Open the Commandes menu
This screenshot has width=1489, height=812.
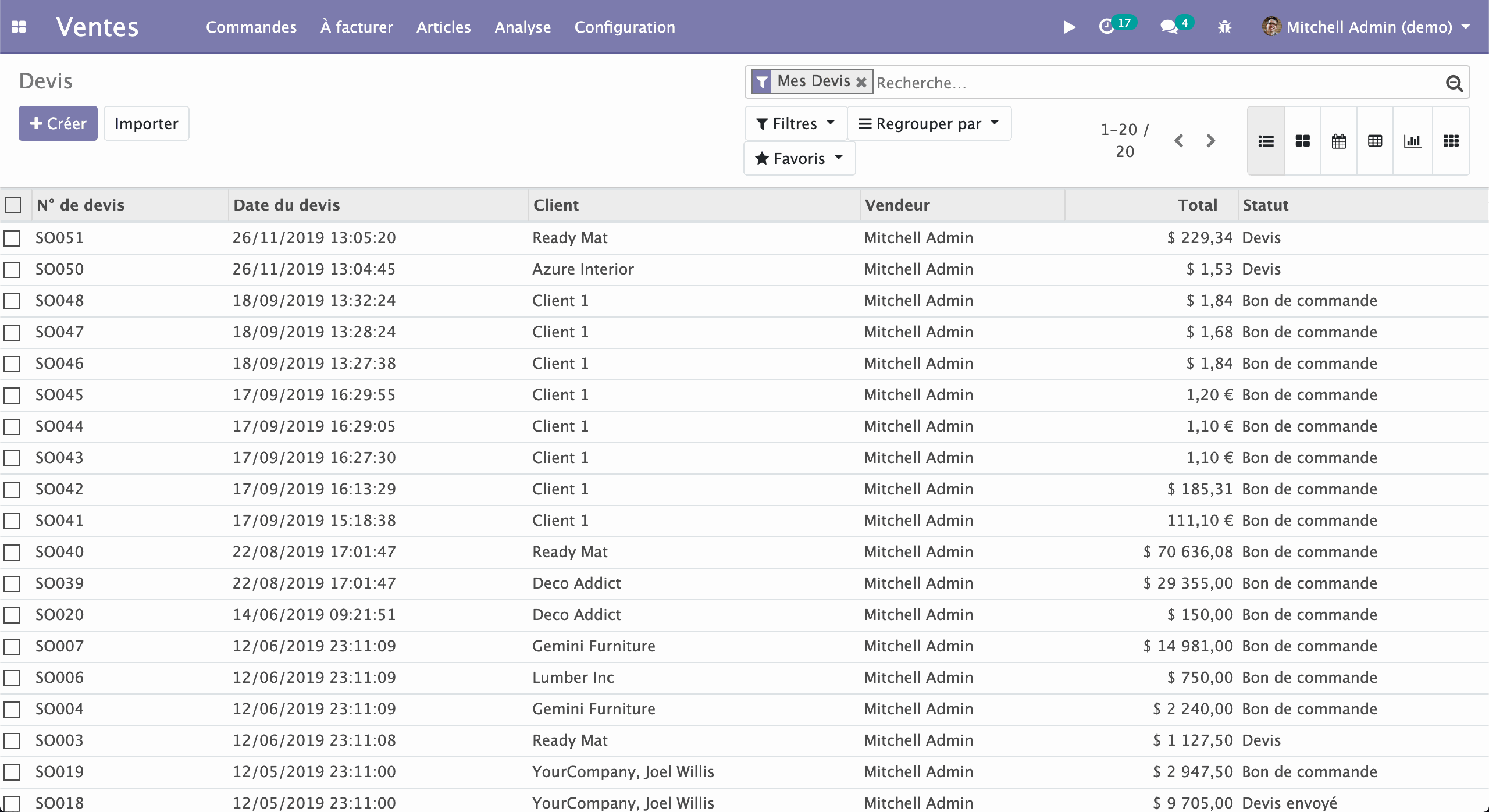(251, 27)
